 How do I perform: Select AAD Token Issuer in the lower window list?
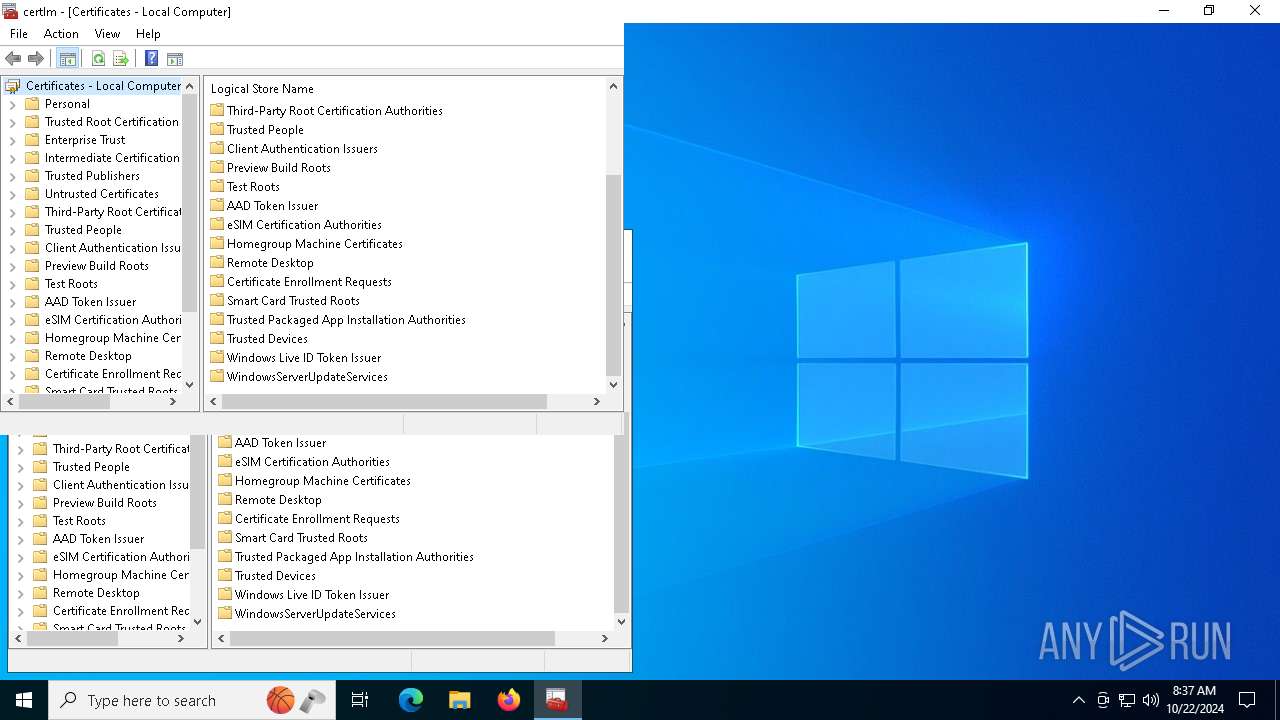coord(280,443)
